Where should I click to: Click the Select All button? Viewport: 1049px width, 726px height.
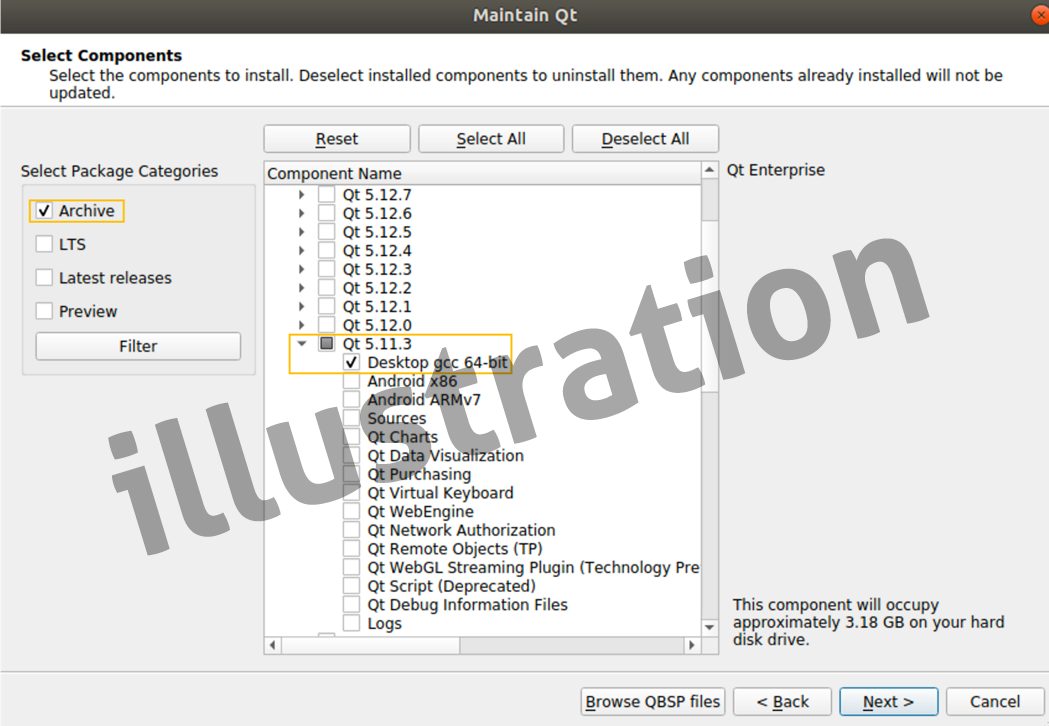click(x=491, y=139)
